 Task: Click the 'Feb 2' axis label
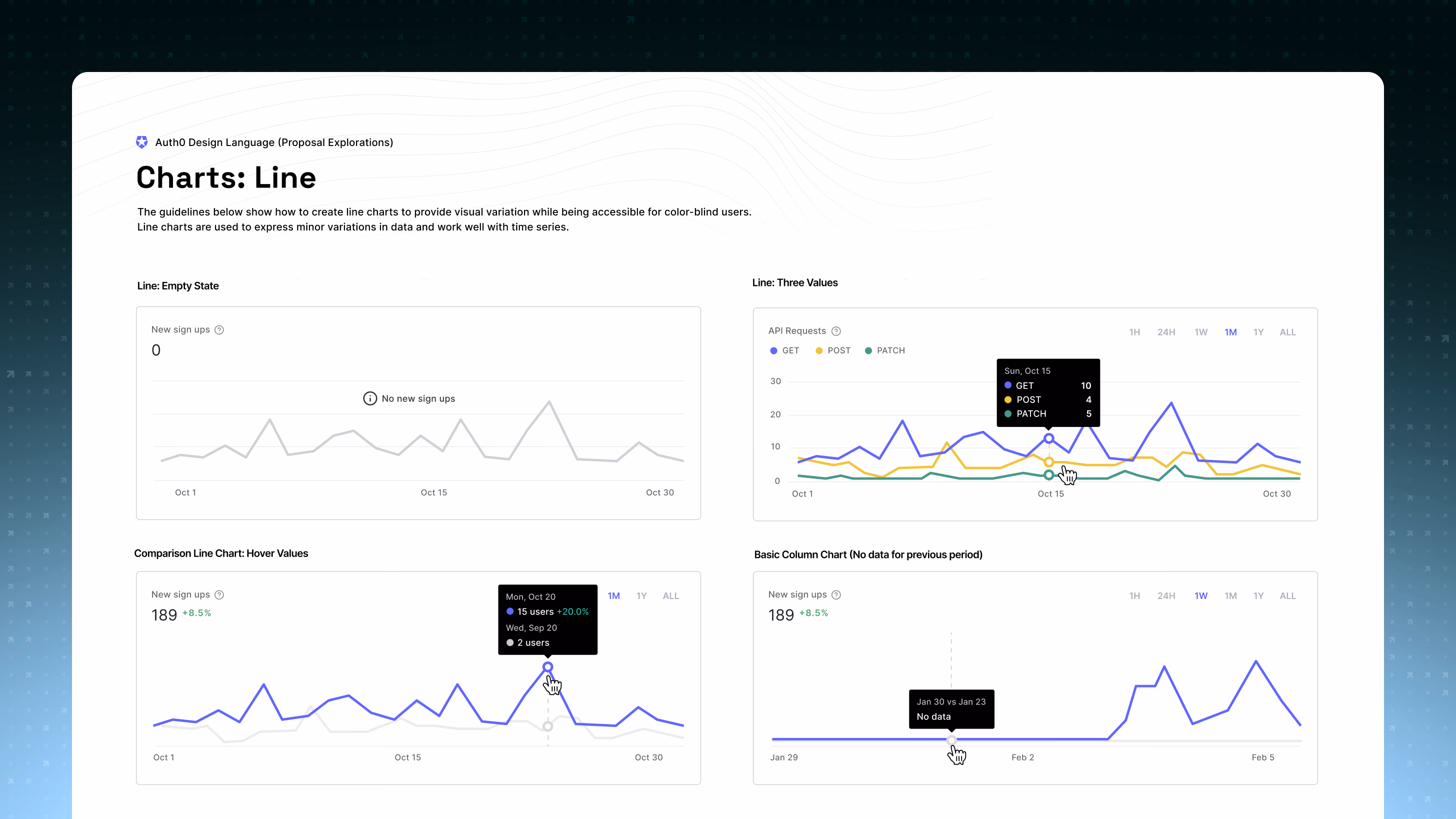(x=1022, y=757)
